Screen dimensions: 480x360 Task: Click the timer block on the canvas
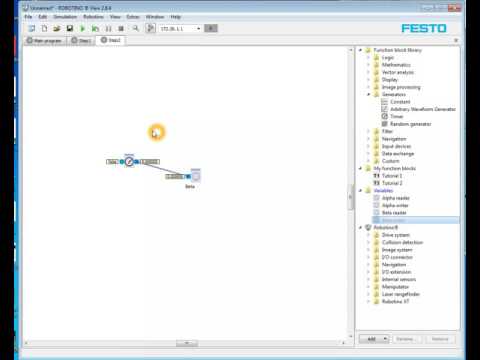click(x=129, y=162)
